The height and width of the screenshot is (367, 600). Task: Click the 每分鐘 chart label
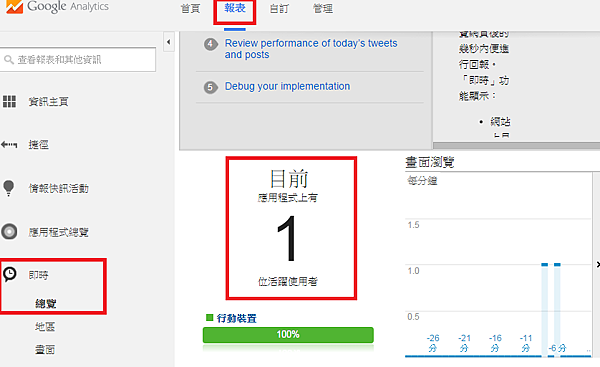coord(422,181)
